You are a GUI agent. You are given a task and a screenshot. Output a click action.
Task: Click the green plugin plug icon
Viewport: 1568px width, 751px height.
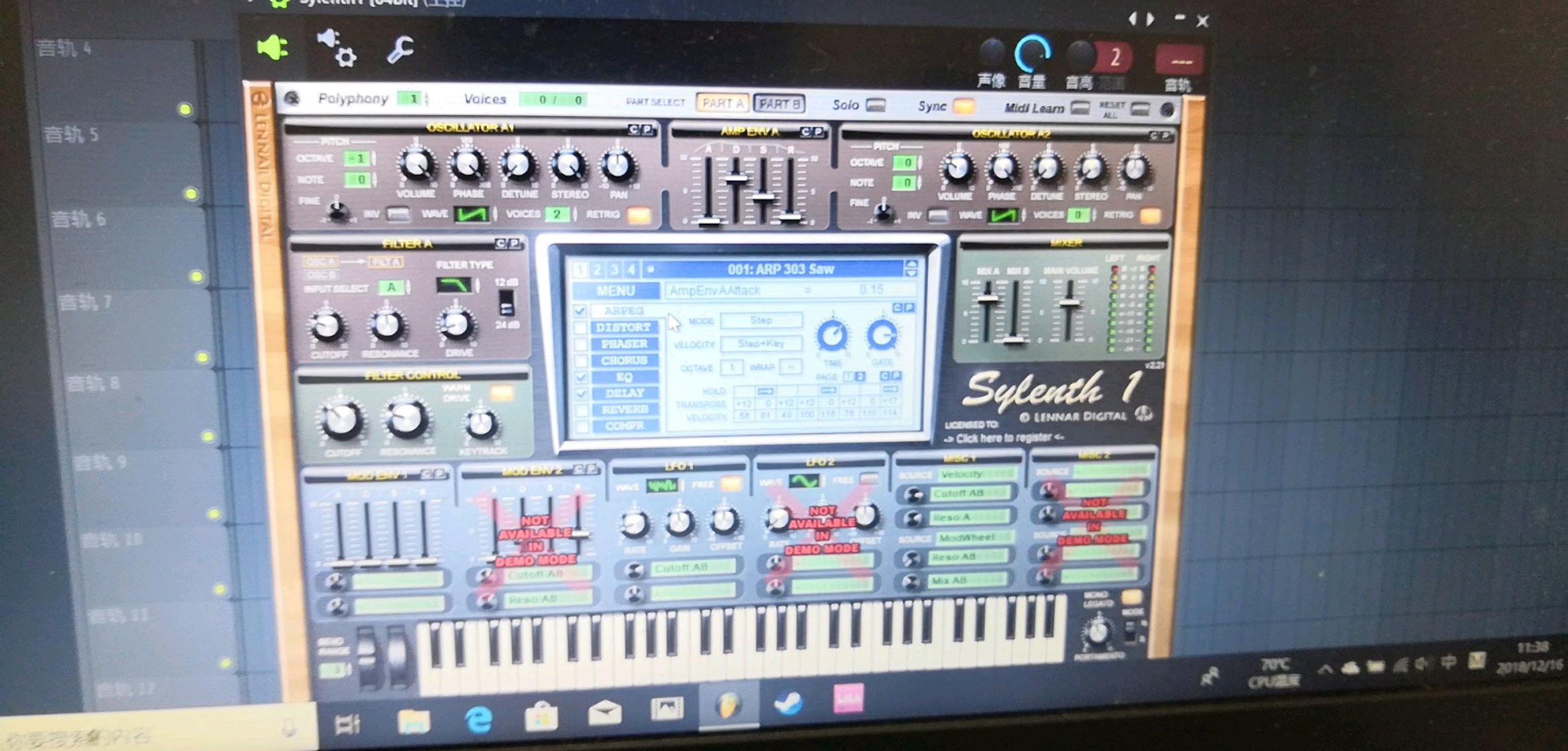tap(273, 48)
